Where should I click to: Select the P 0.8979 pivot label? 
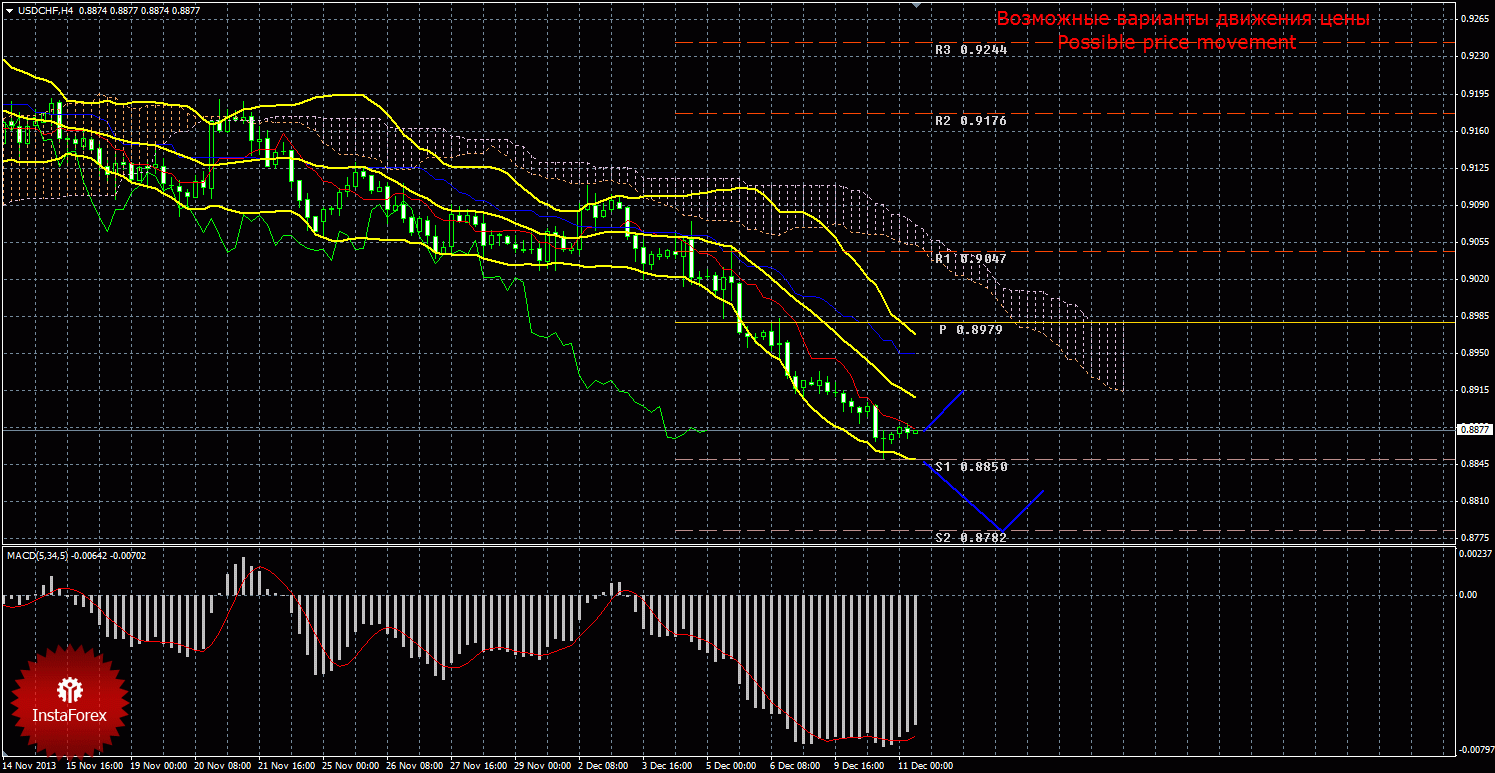tap(971, 329)
